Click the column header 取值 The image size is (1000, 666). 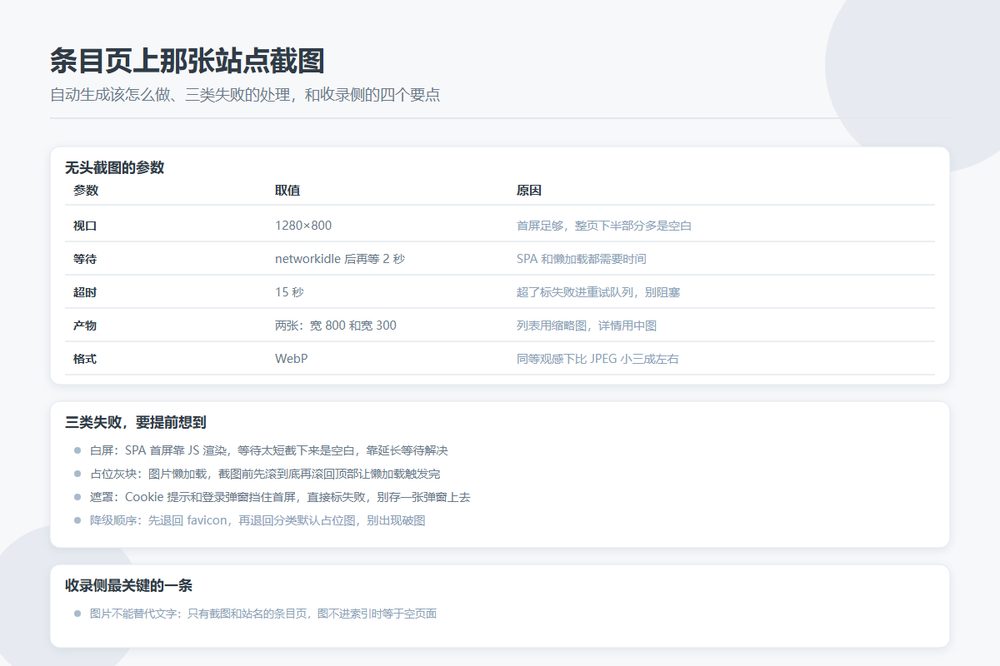coord(288,190)
